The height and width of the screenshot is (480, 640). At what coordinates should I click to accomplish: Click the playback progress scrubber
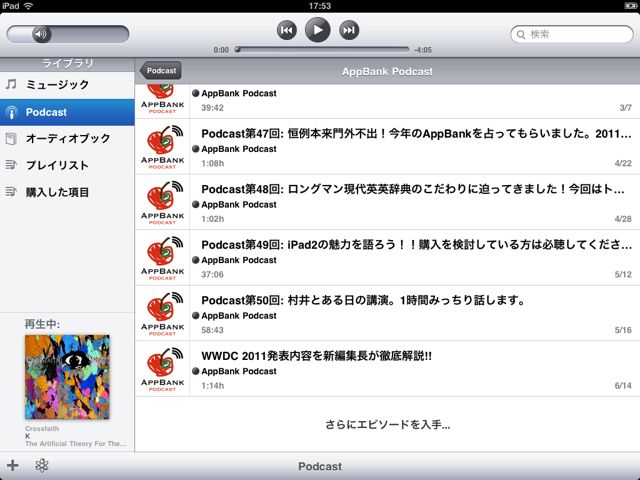[237, 49]
